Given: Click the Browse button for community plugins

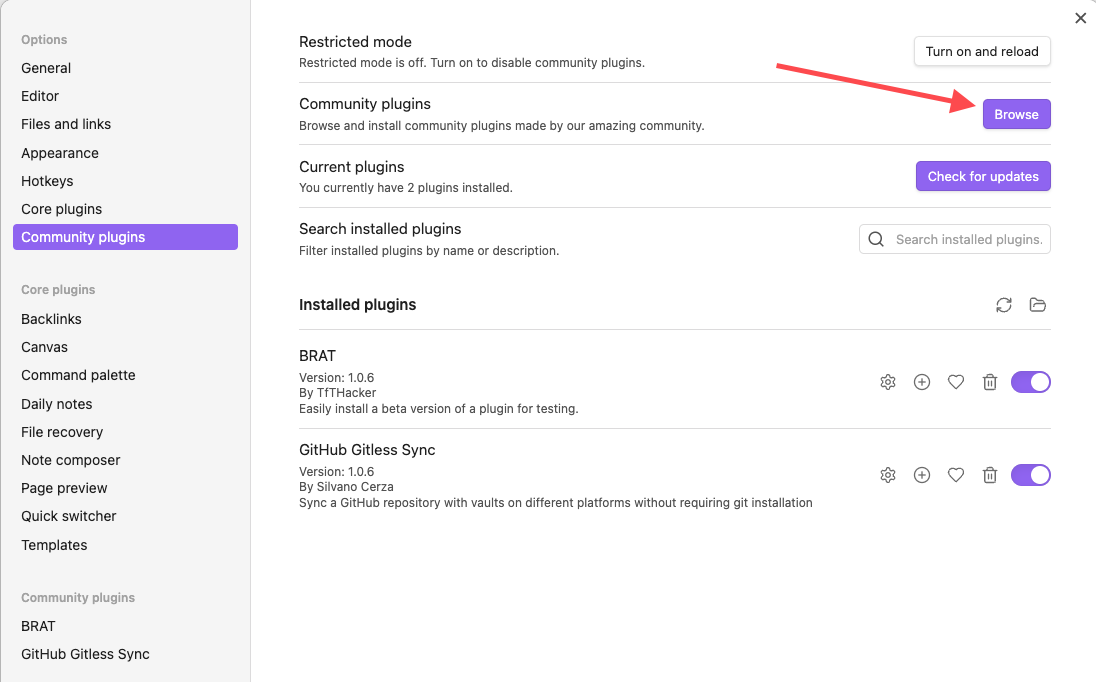Looking at the screenshot, I should click(1017, 114).
